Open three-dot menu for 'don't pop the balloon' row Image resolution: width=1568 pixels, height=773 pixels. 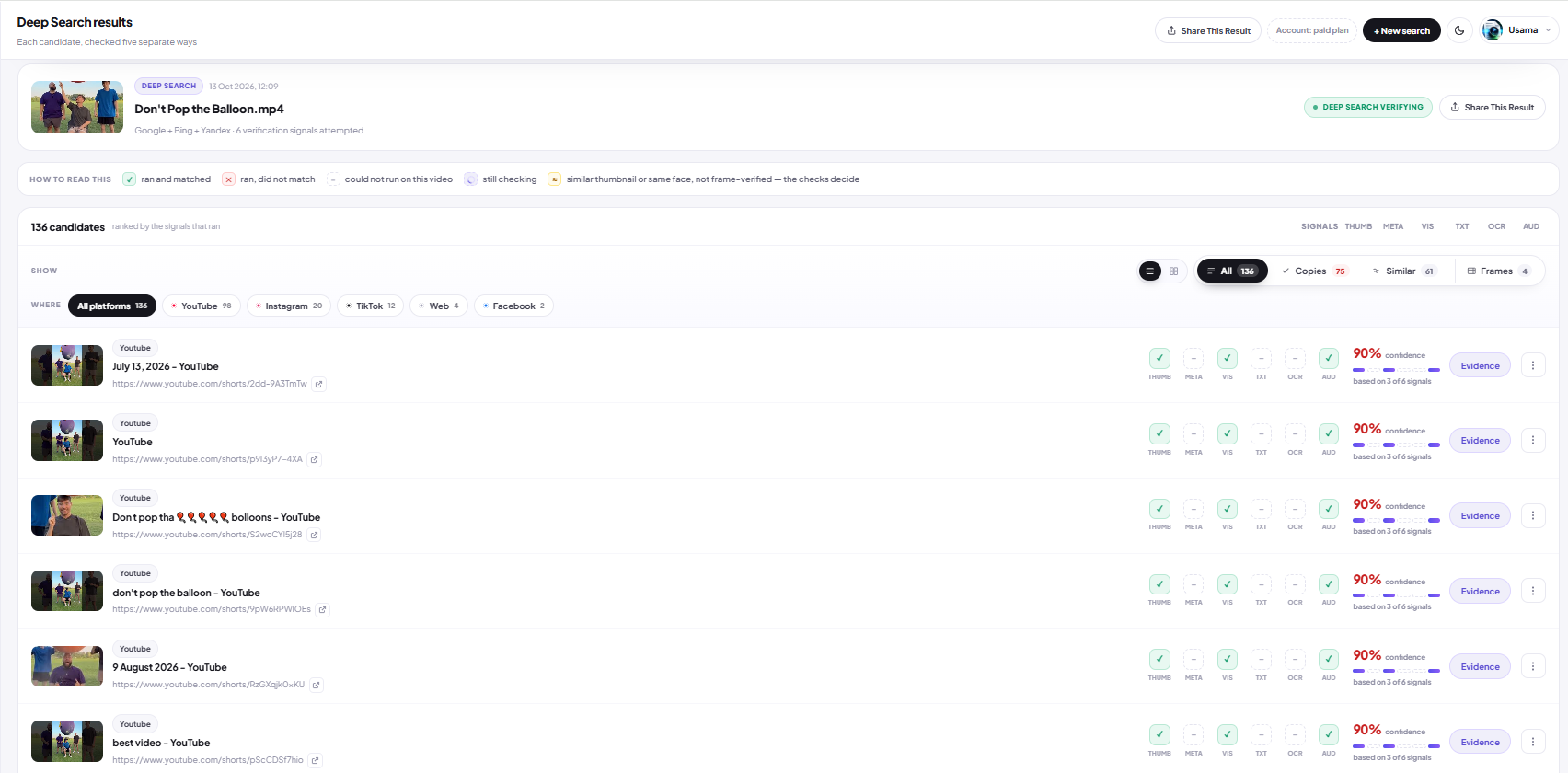(x=1533, y=591)
